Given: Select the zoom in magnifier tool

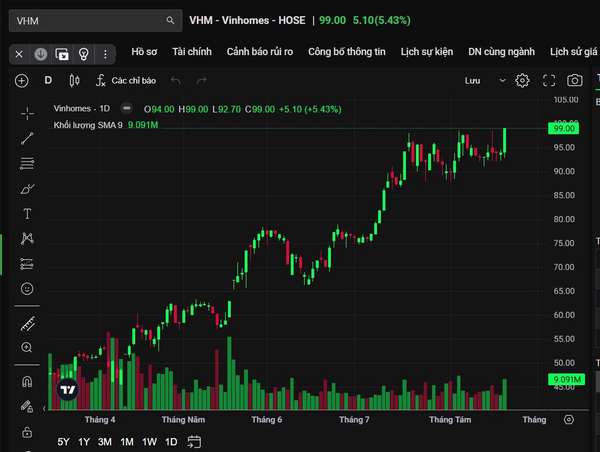Looking at the screenshot, I should 27,348.
